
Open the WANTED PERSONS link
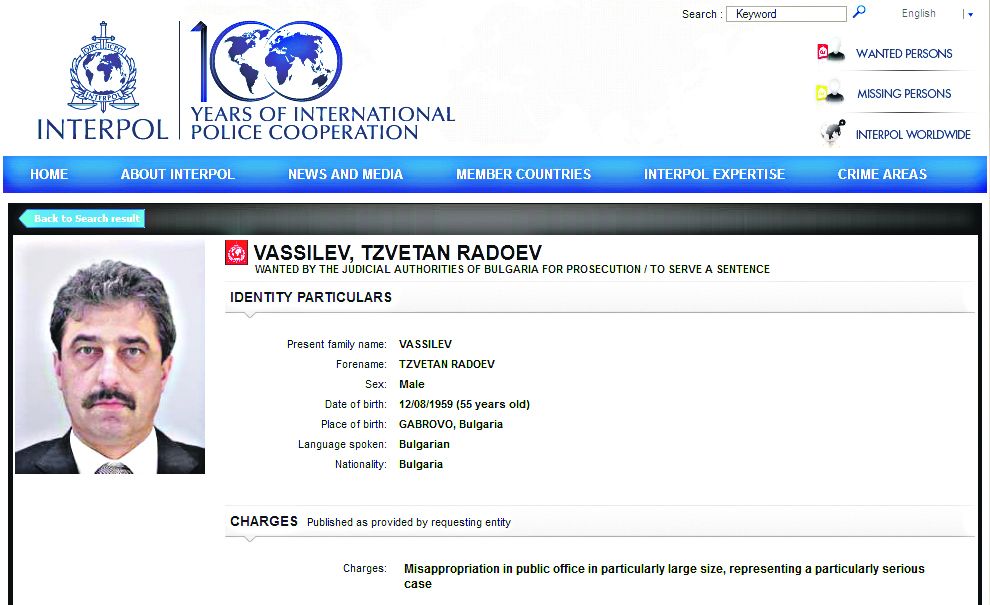tap(904, 54)
